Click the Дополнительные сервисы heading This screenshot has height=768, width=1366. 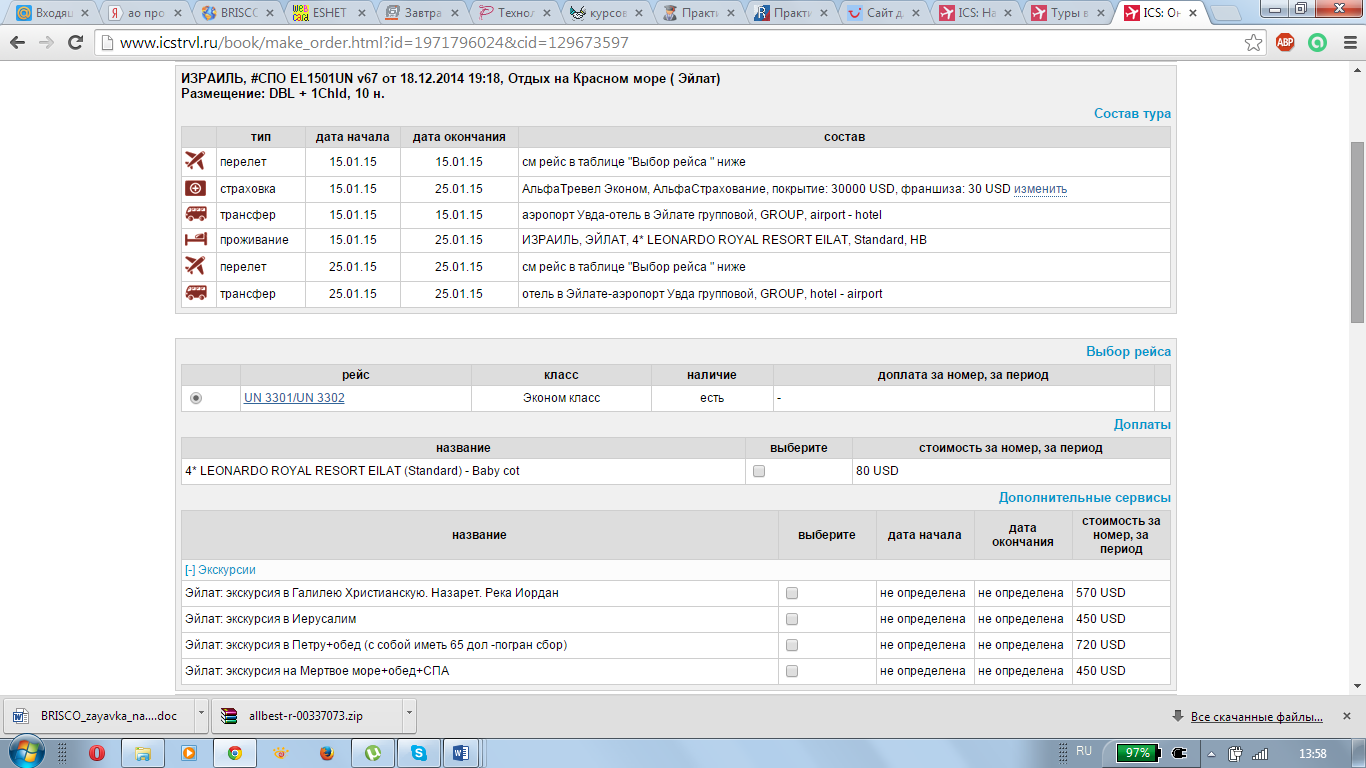point(1085,497)
